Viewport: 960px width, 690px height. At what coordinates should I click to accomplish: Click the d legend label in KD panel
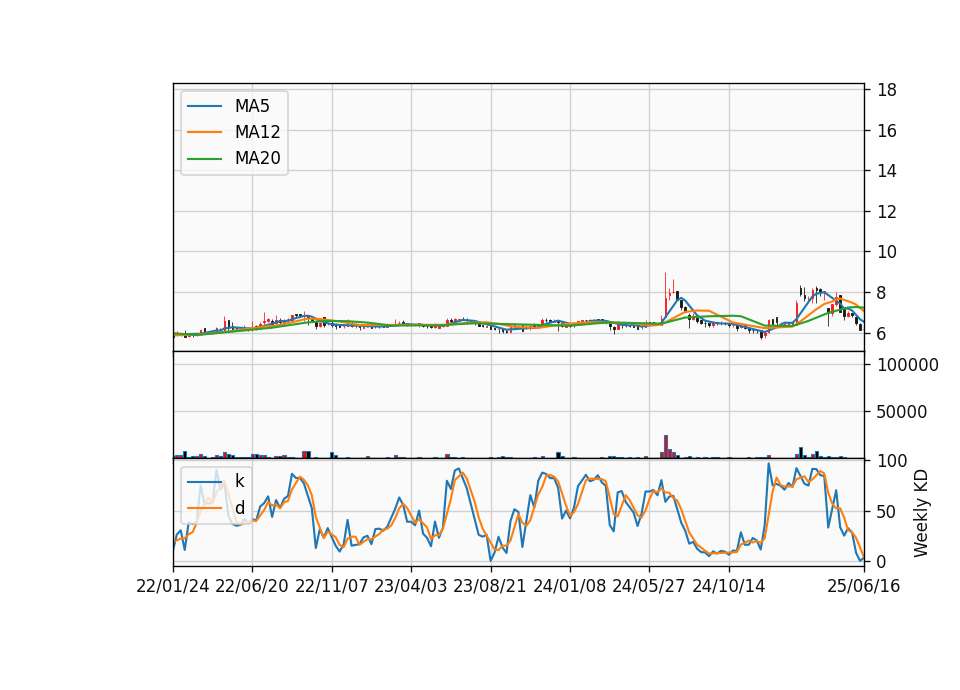click(x=239, y=508)
